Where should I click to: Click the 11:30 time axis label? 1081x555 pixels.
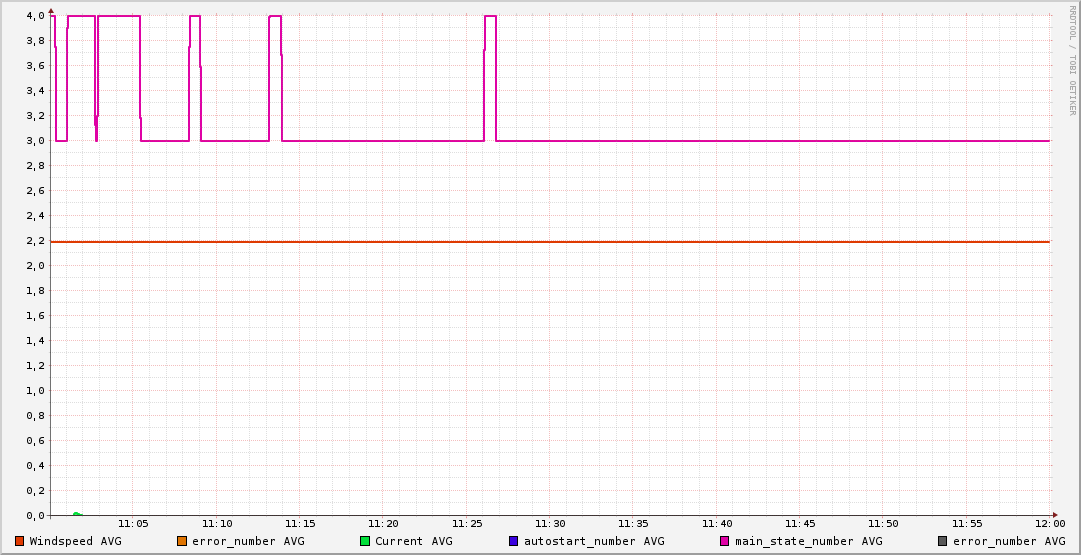tap(550, 523)
